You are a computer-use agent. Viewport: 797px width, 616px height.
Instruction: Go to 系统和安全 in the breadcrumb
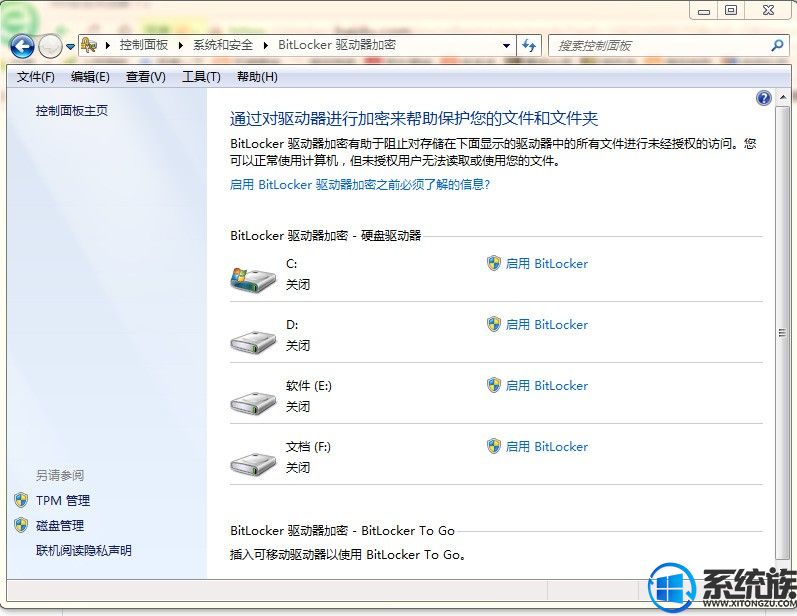point(223,45)
